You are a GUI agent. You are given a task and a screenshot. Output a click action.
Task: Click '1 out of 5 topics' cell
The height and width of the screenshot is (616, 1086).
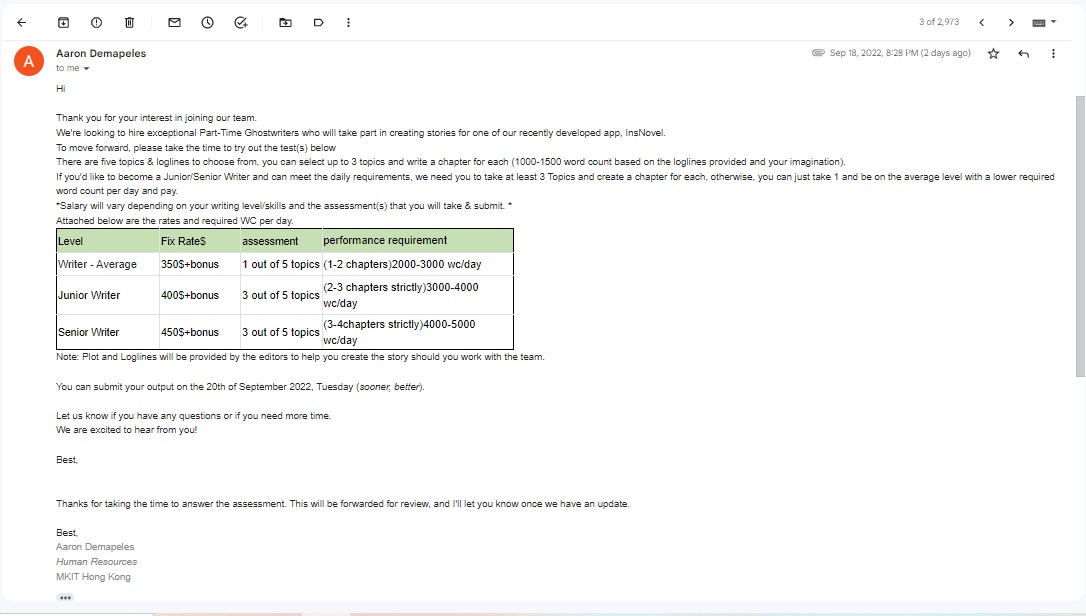(281, 264)
